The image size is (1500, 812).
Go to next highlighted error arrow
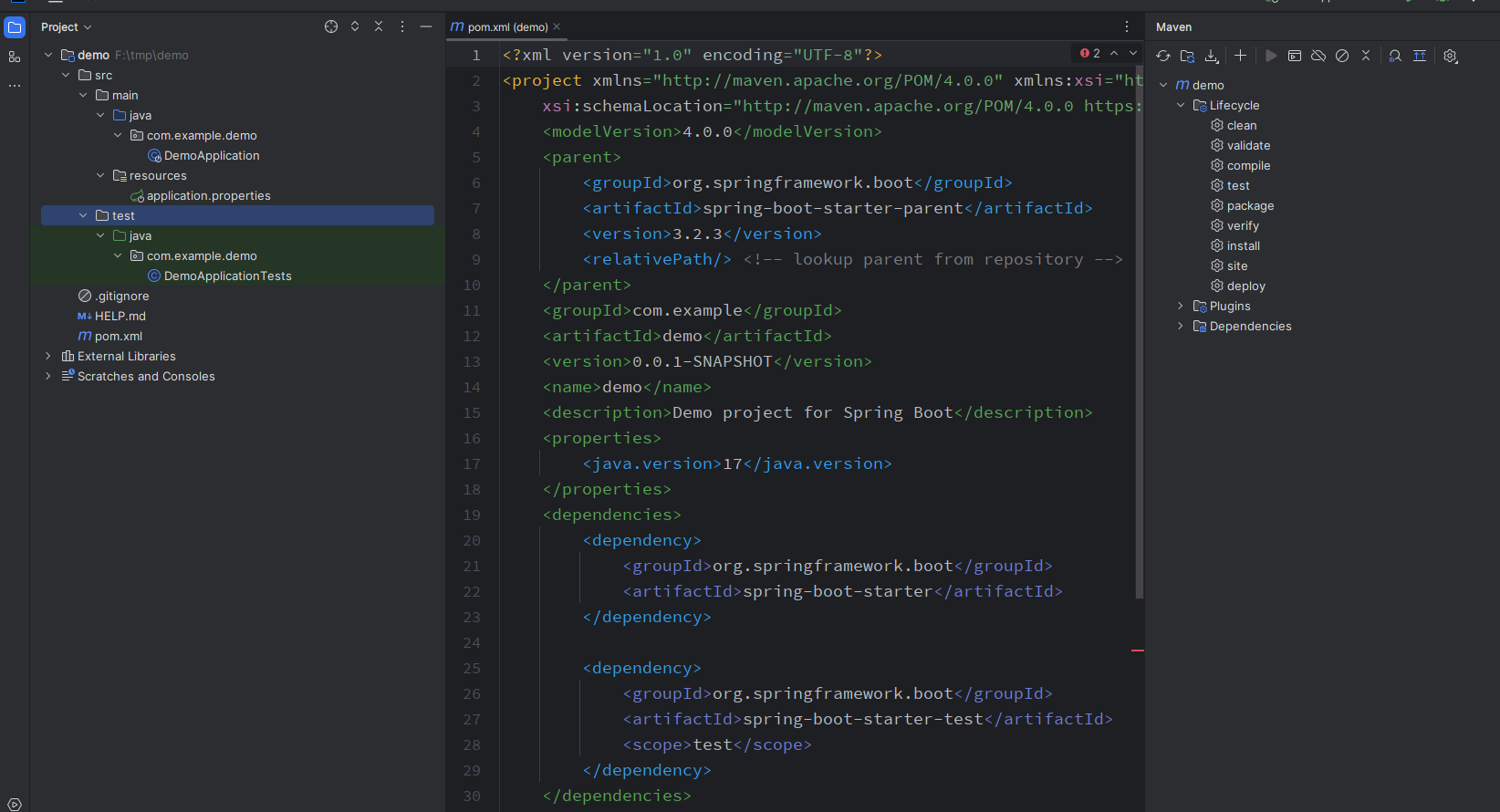point(1133,53)
